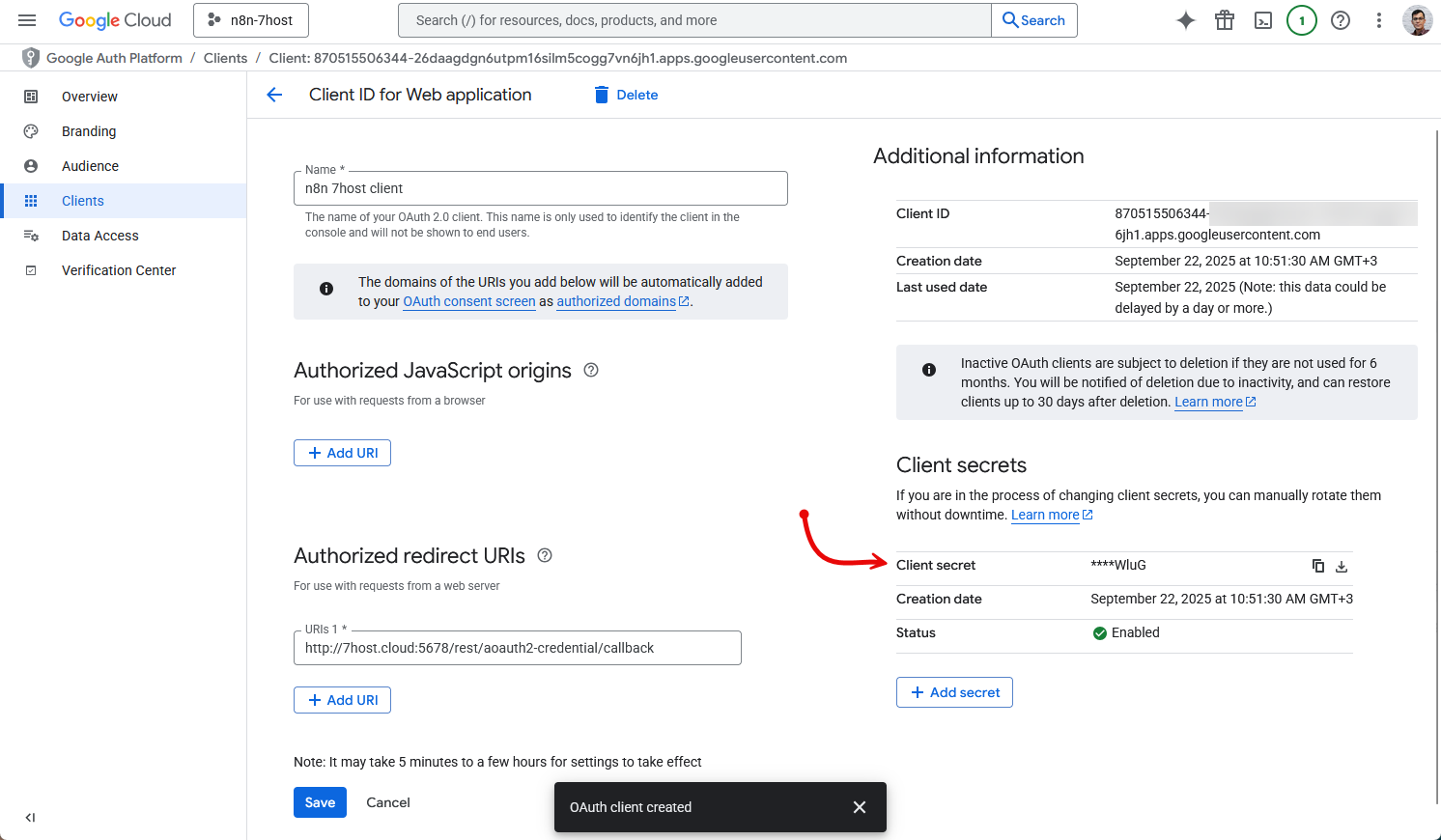Viewport: 1441px width, 840px height.
Task: Click the Client ID value text
Action: (x=1265, y=224)
